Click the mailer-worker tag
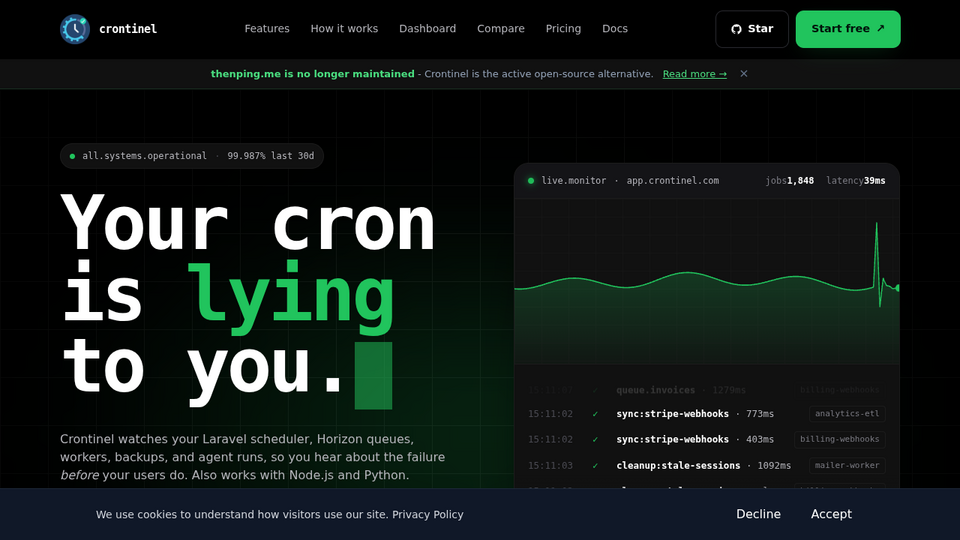This screenshot has width=960, height=540. [x=847, y=465]
